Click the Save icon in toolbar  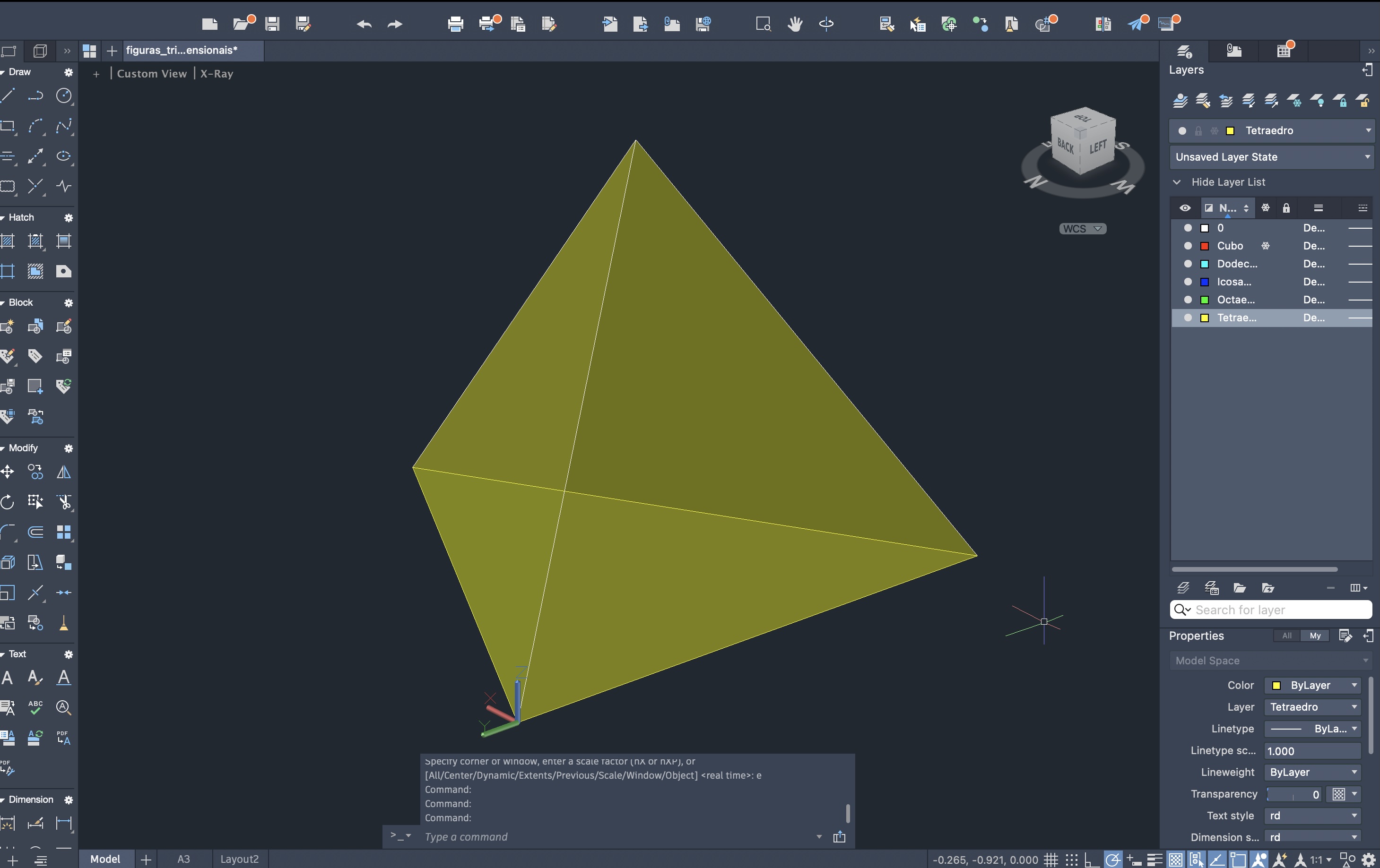[272, 24]
